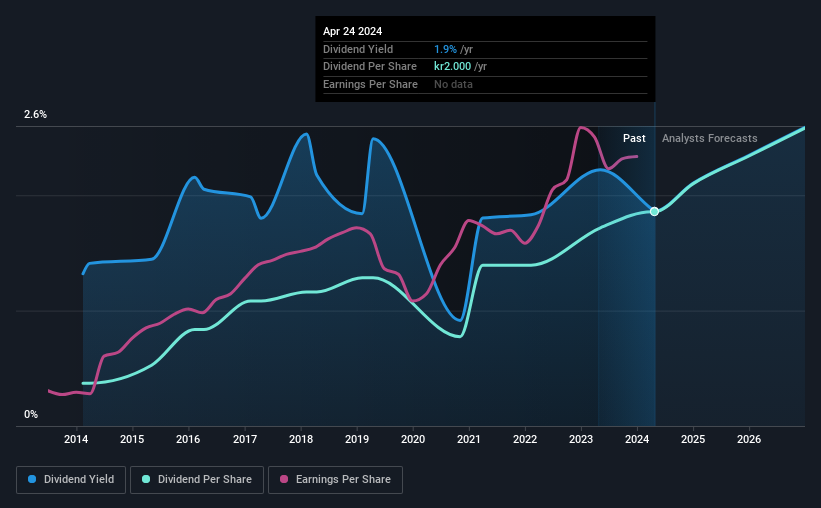Screen dimensions: 821x508
Task: Toggle the Dividend Per Share legend button
Action: 197,479
